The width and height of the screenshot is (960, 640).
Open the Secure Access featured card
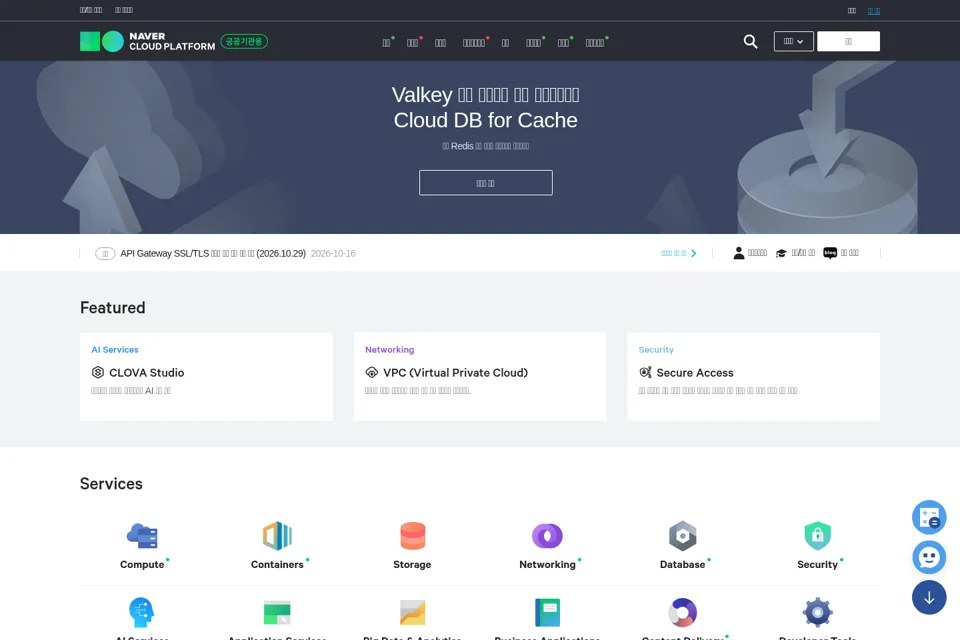click(x=754, y=377)
